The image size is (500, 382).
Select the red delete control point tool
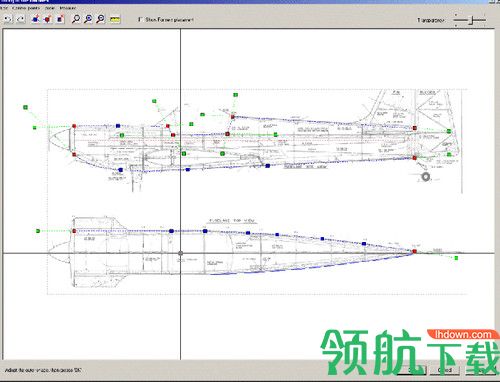48,19
